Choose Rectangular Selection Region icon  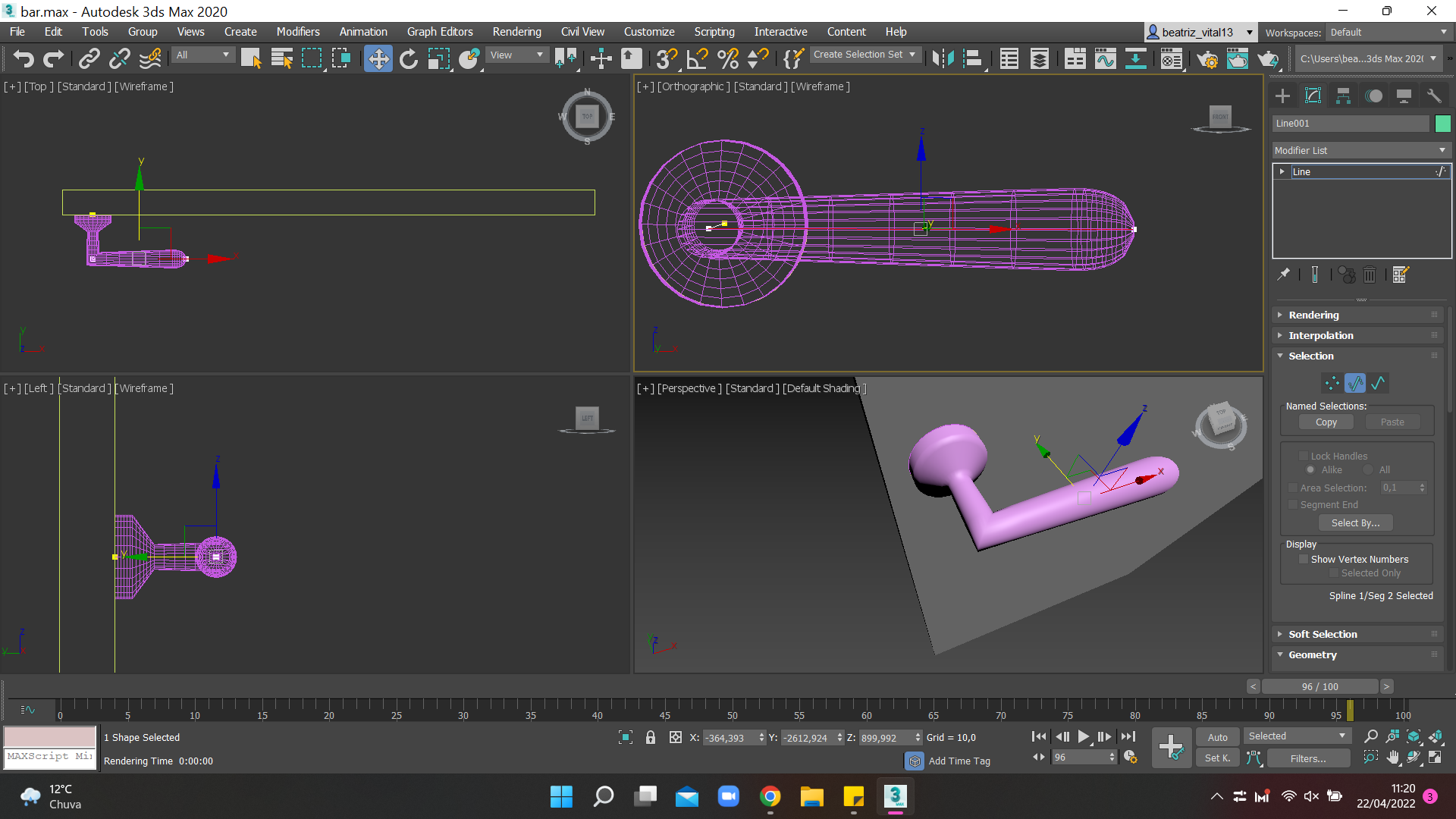click(x=312, y=58)
